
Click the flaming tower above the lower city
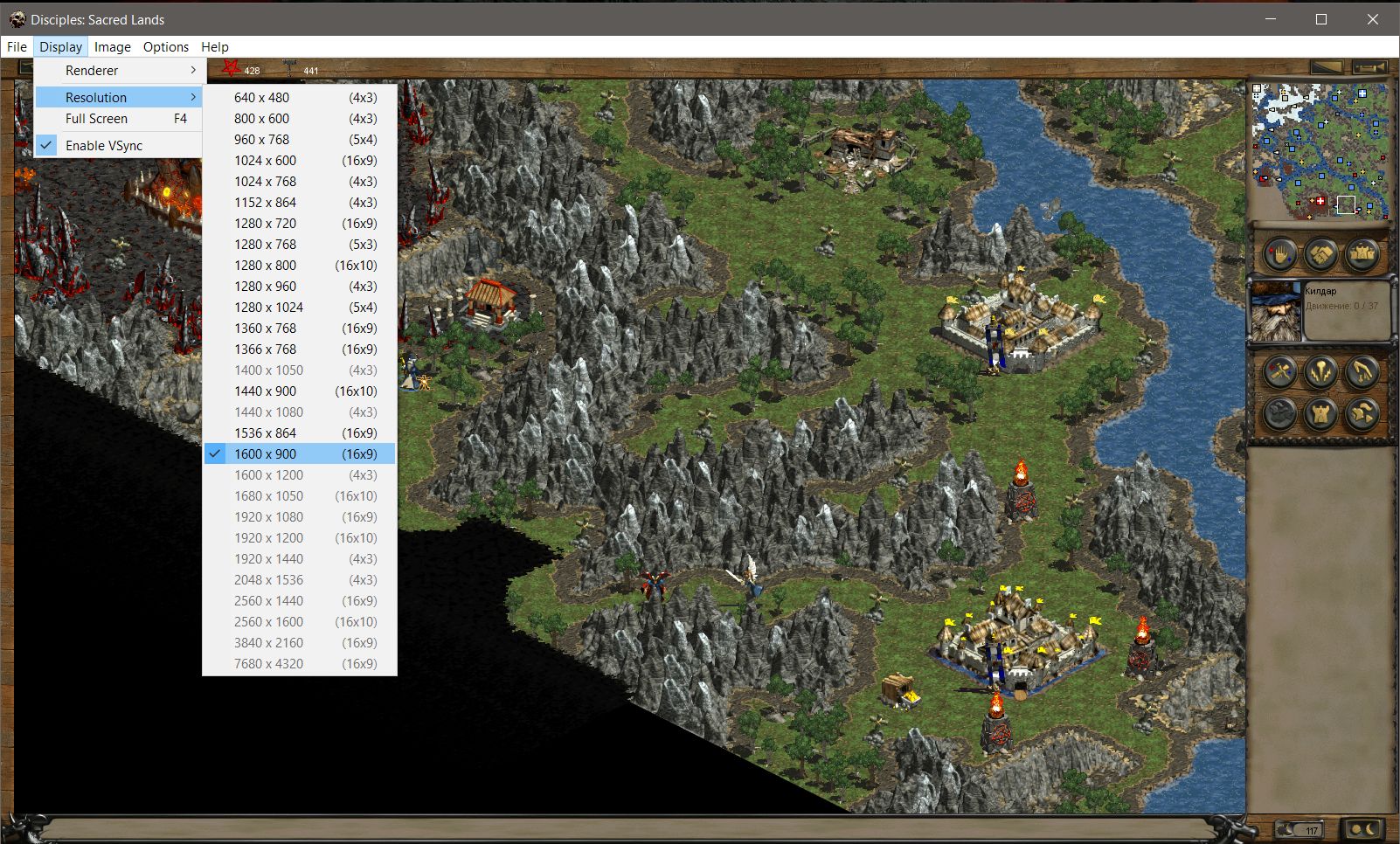pos(1021,491)
